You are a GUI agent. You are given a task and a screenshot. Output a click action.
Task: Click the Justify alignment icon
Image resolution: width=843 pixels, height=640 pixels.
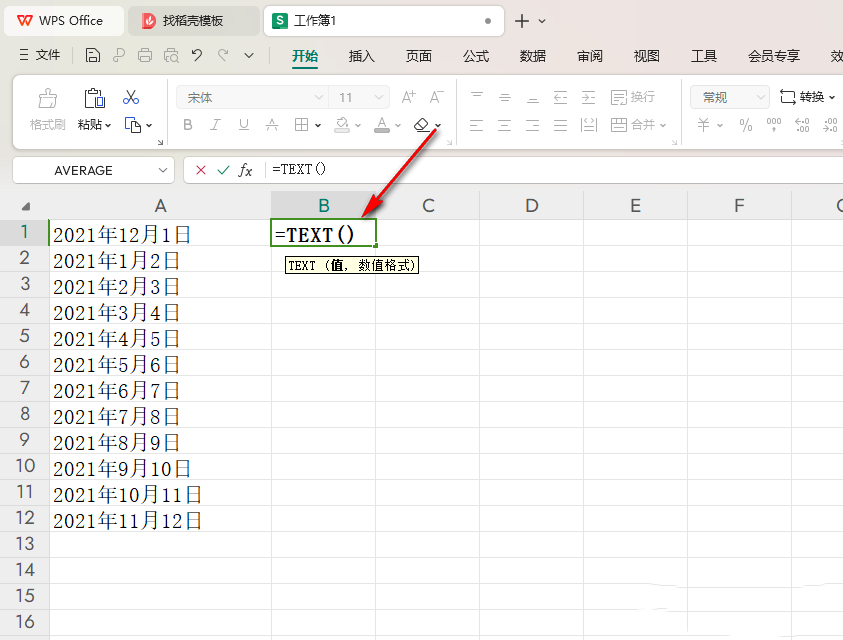click(560, 125)
